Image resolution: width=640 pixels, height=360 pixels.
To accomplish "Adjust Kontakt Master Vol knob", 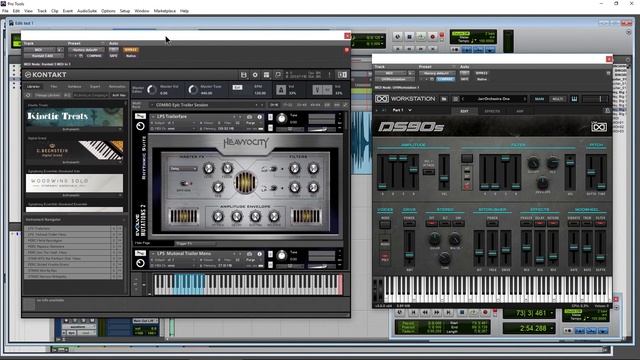I will [x=152, y=90].
